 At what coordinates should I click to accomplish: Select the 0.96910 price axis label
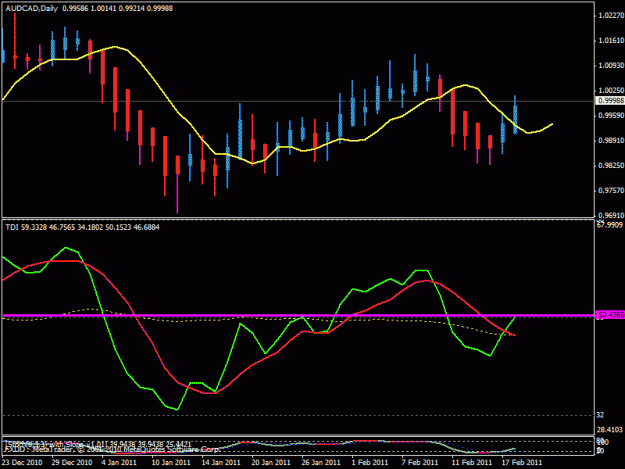611,216
